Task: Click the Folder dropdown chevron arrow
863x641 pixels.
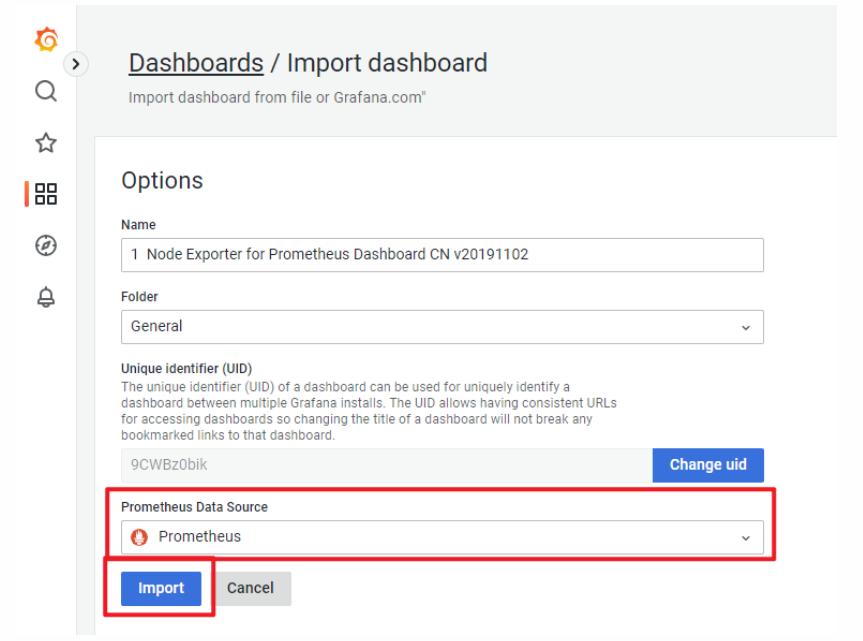Action: pyautogui.click(x=746, y=327)
